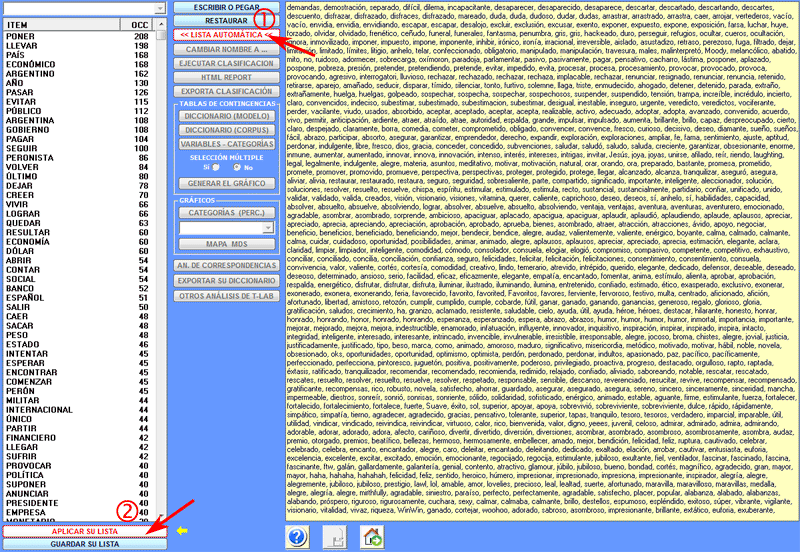Select the GOBIERNO row
Viewport: 800px width, 552px height.
pyautogui.click(x=79, y=130)
